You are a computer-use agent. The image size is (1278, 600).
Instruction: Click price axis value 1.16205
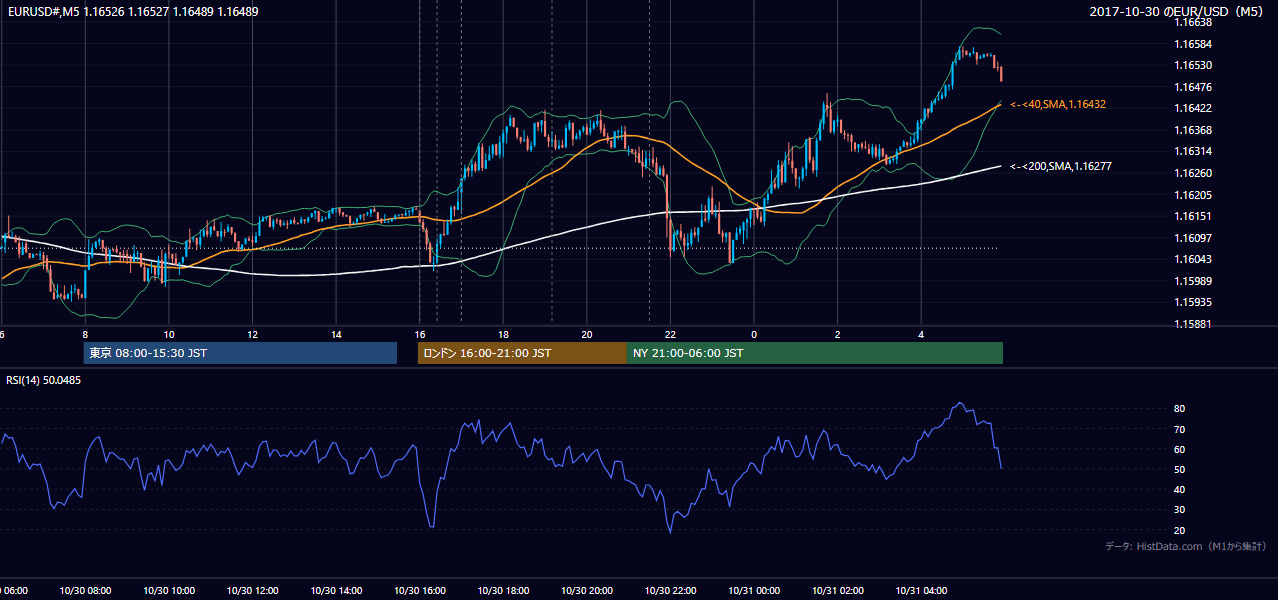[1194, 195]
